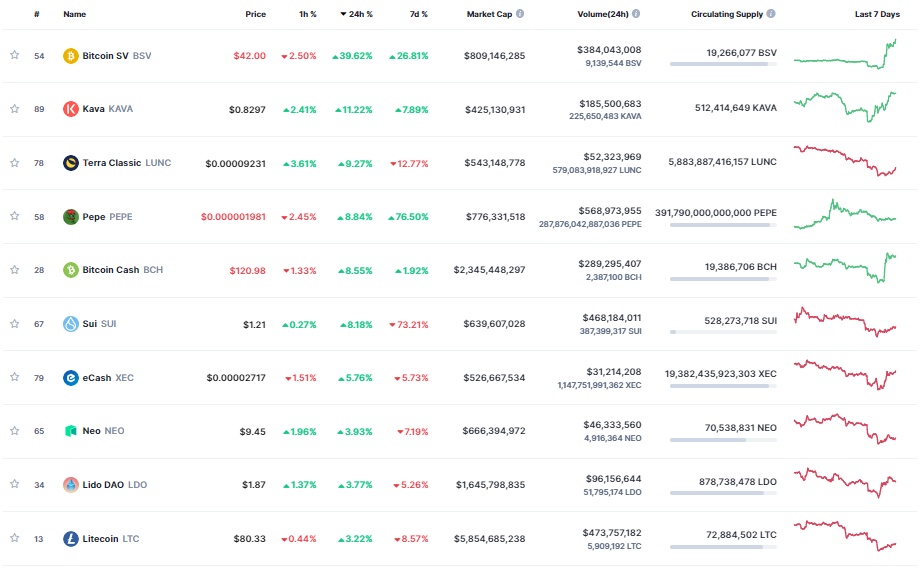Sort by the Price column header
The width and height of the screenshot is (920, 570).
[x=255, y=14]
